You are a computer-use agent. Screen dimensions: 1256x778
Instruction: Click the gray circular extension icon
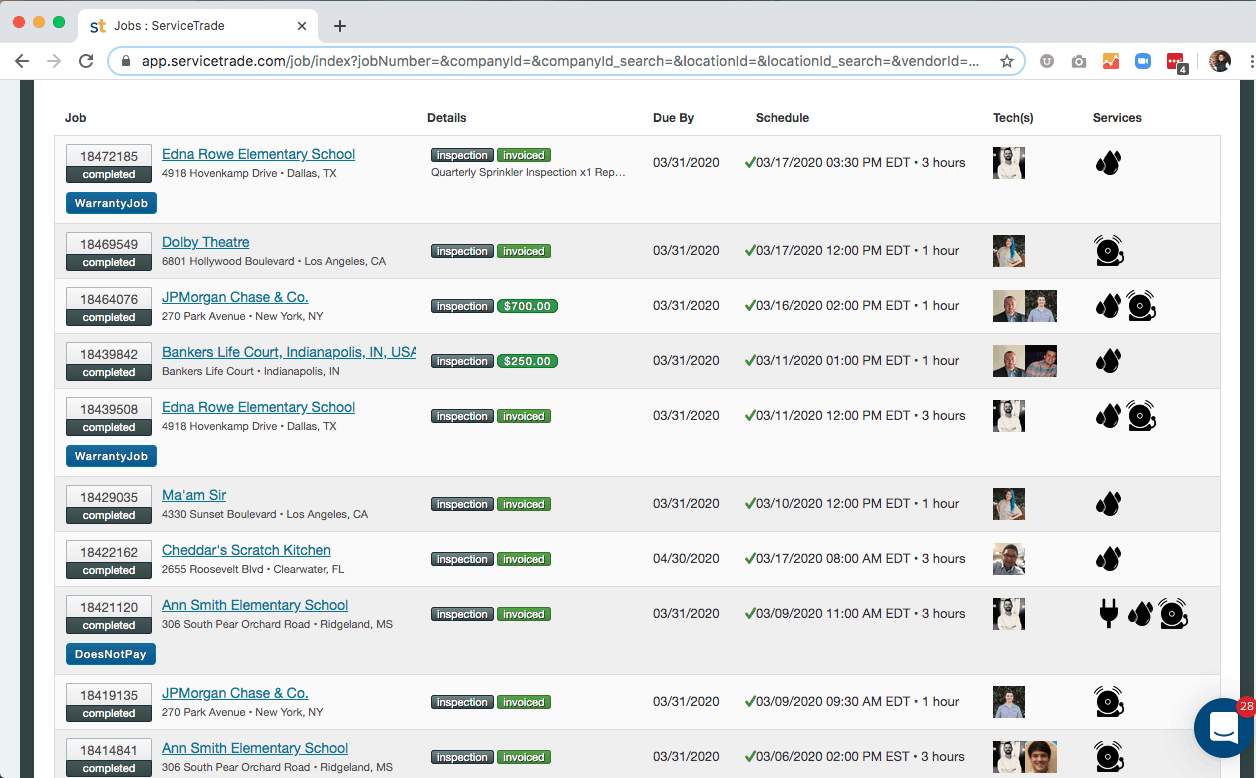click(x=1047, y=61)
